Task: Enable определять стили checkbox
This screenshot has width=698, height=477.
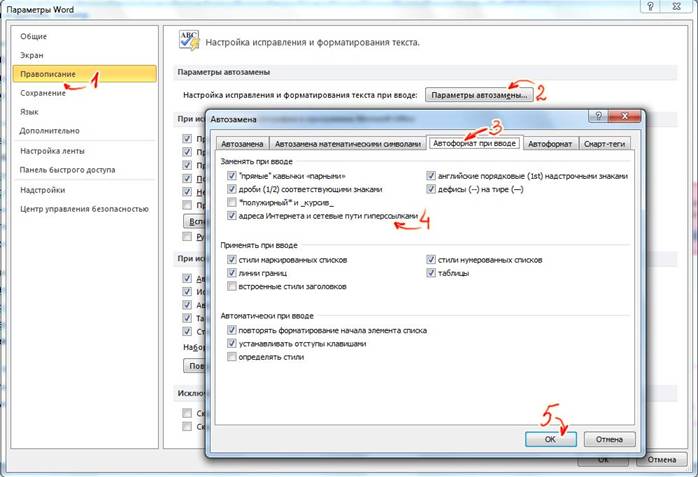Action: (x=231, y=357)
